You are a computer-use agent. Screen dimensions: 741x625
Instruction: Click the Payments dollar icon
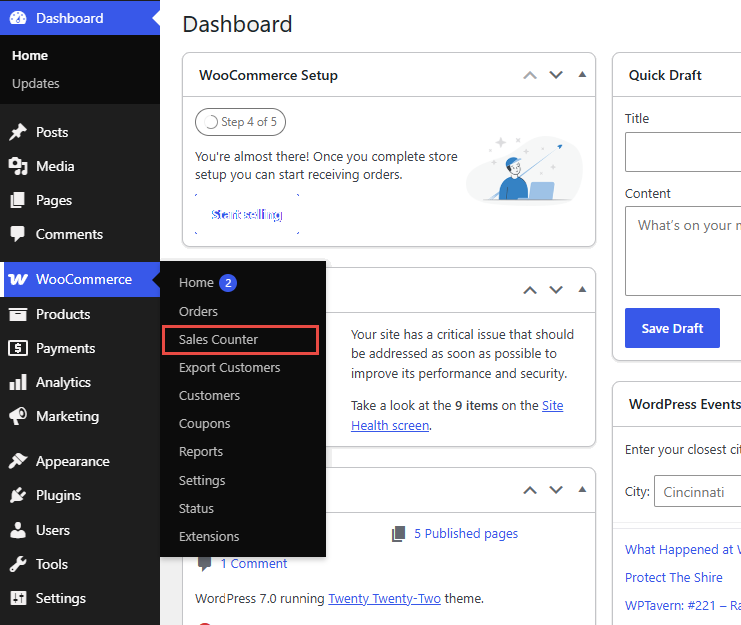(18, 348)
